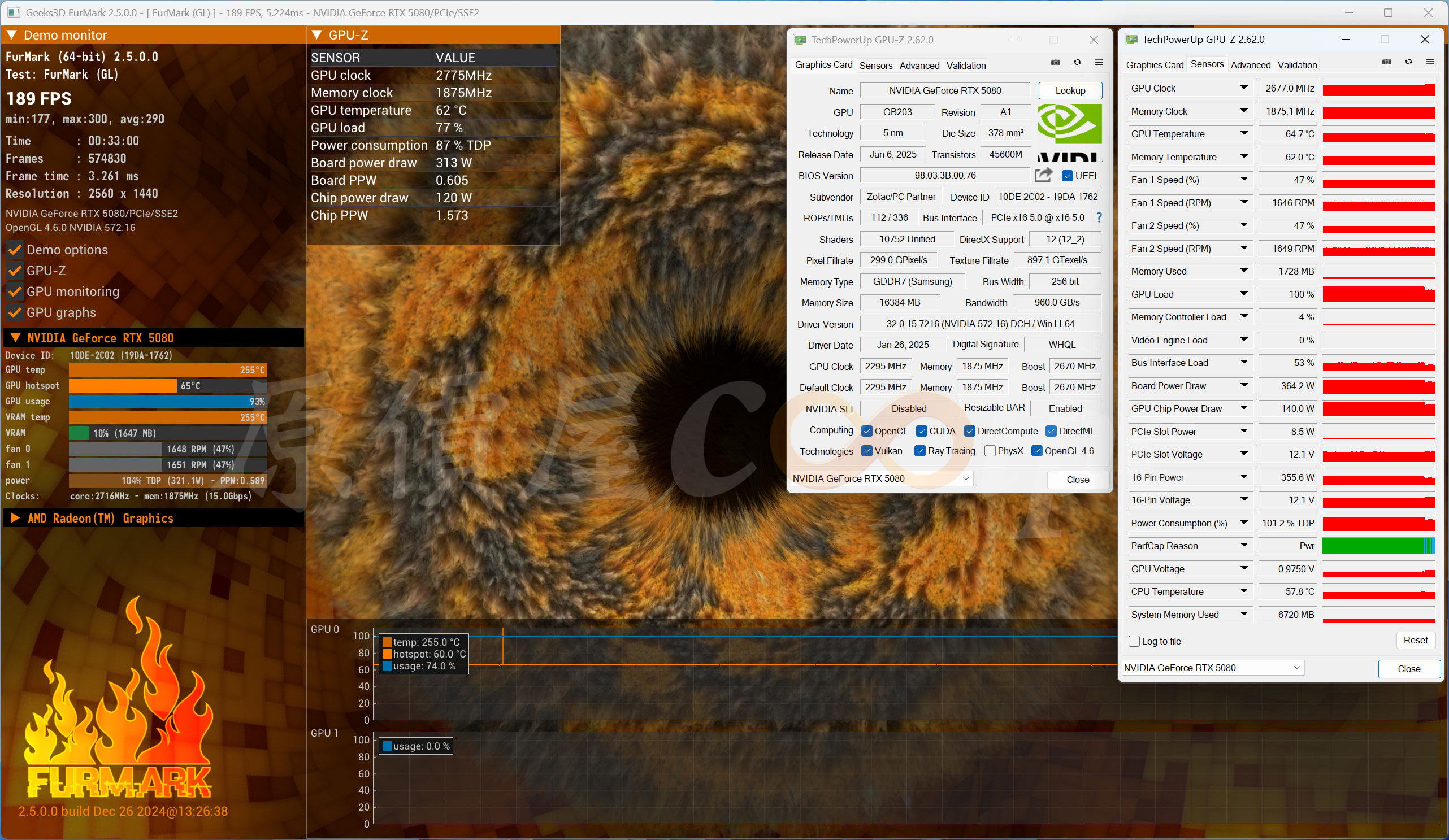Open the Memory Temperature sensor dropdown

click(1244, 157)
